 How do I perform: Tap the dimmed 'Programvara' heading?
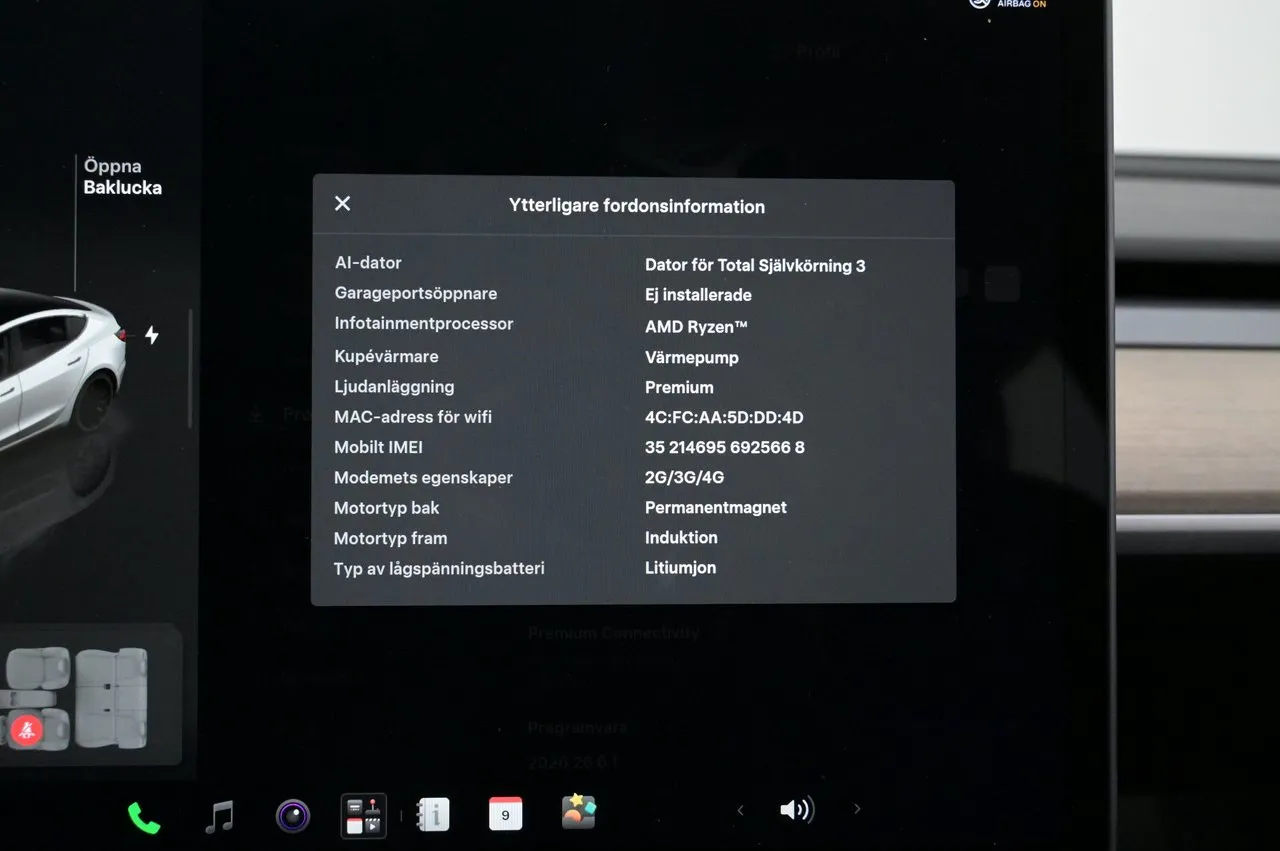point(577,728)
